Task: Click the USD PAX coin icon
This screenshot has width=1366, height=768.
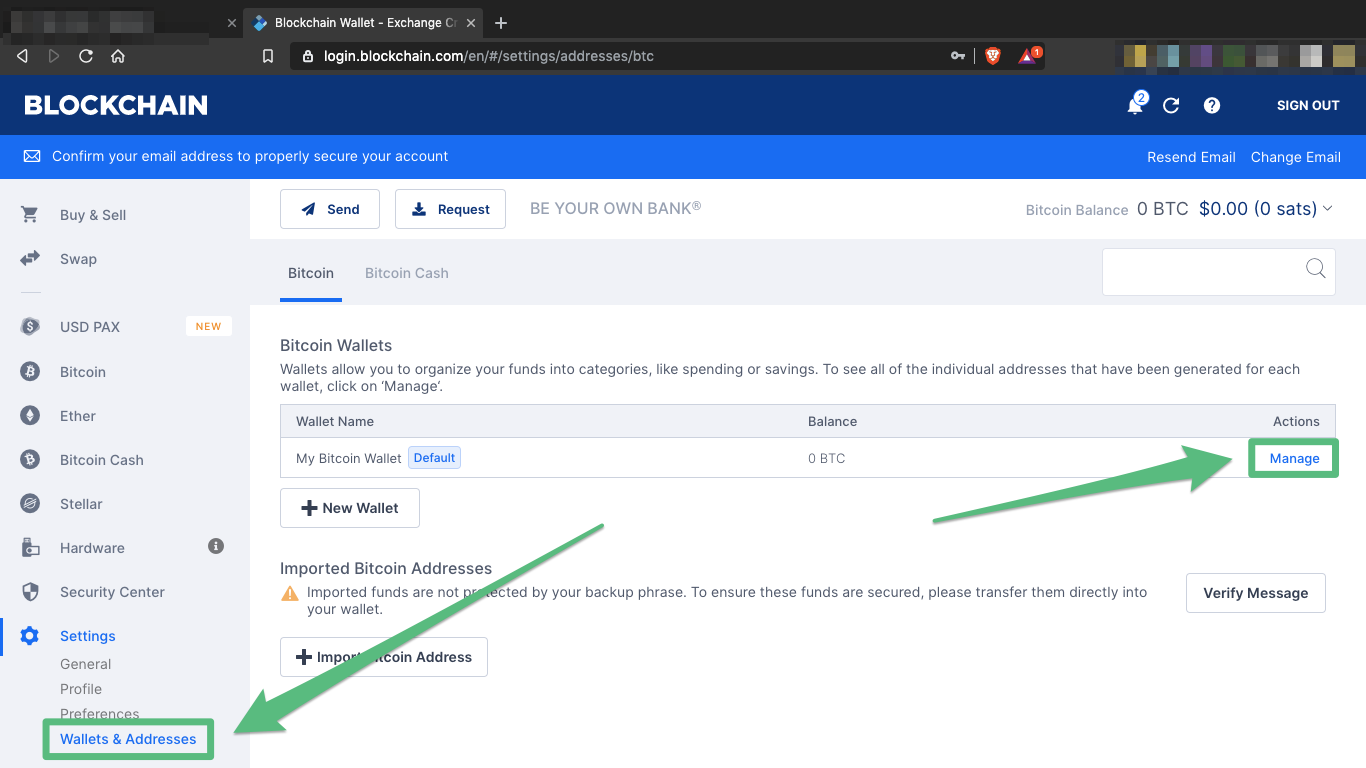Action: 30,327
